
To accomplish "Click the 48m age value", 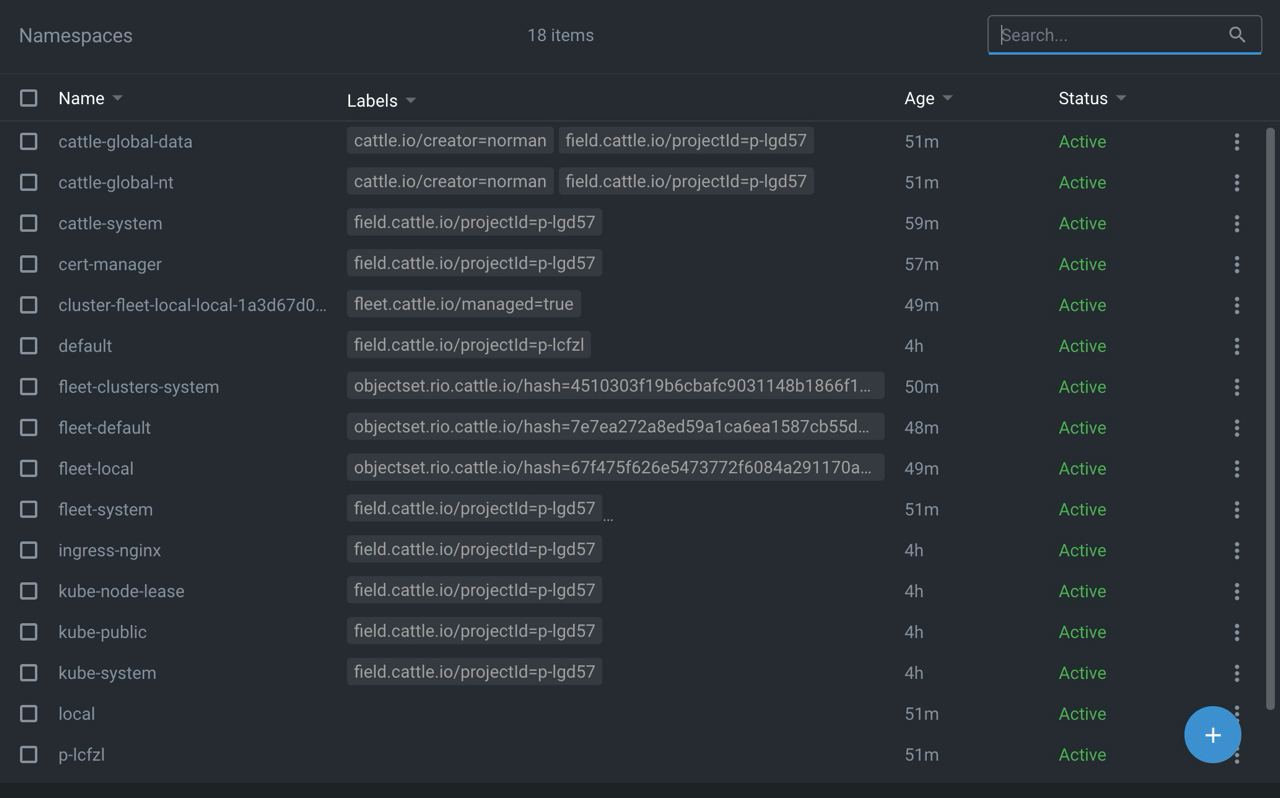I will click(921, 428).
